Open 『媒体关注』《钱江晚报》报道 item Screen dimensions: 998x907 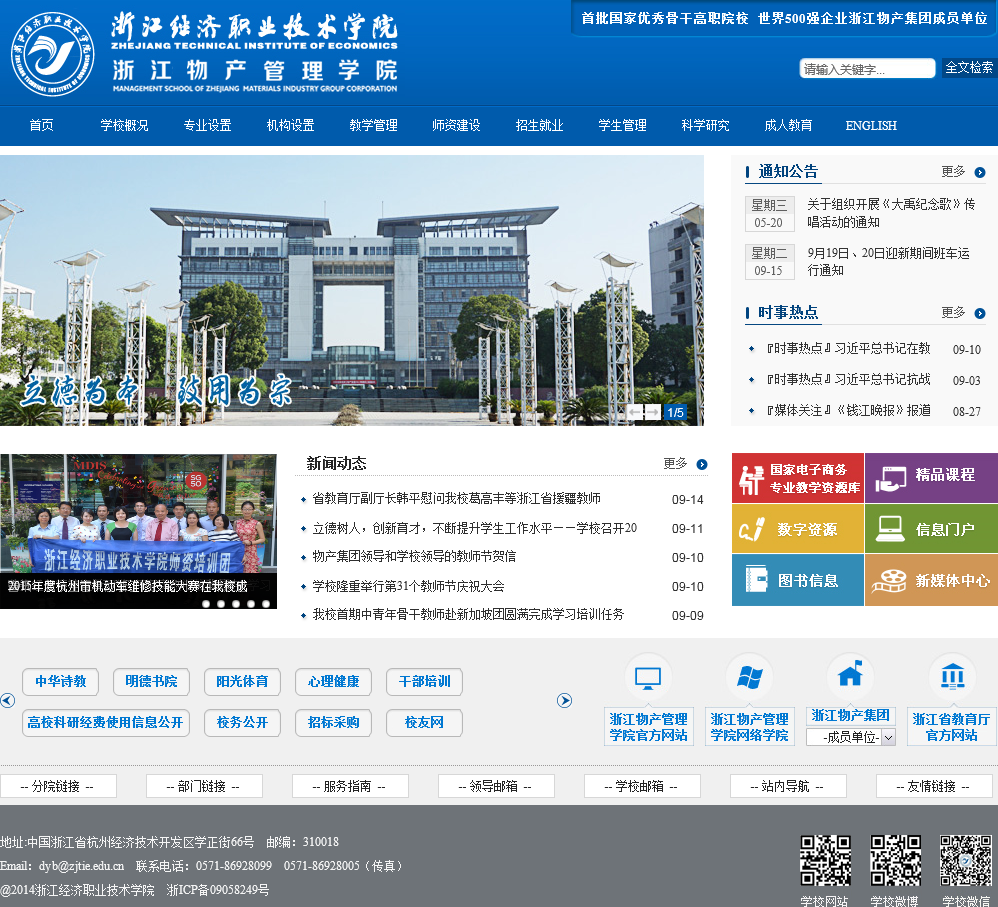click(x=848, y=411)
